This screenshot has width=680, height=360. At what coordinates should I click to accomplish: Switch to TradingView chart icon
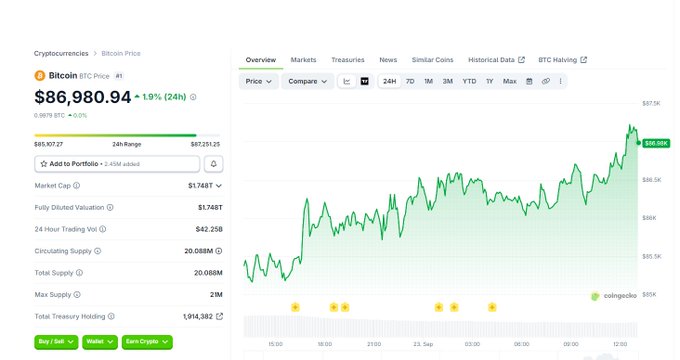pos(365,81)
